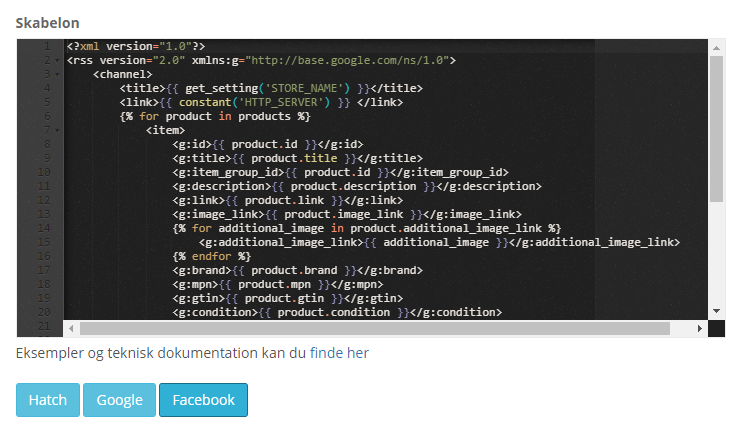742x435 pixels.
Task: Click the g:mpn line
Action: pos(278,284)
